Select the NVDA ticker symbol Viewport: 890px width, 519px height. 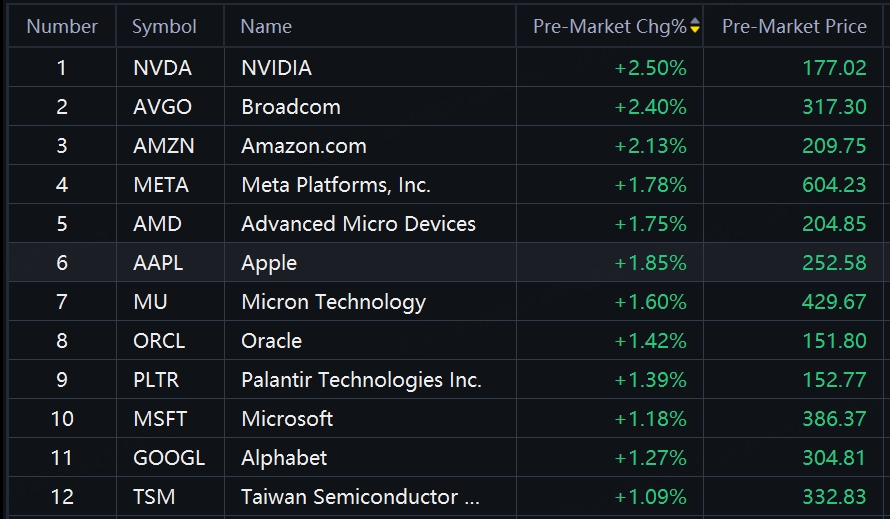point(162,68)
